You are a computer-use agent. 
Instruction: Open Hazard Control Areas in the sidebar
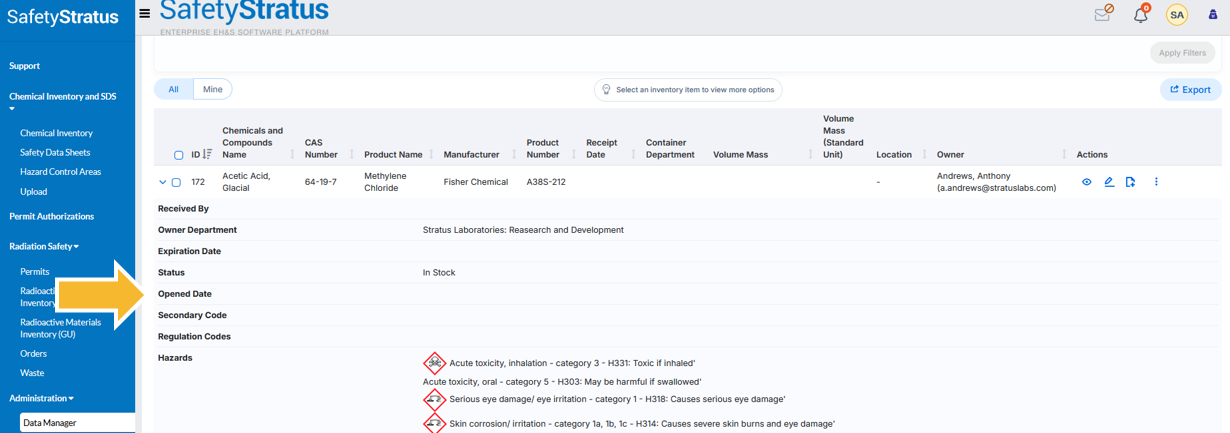coord(60,172)
